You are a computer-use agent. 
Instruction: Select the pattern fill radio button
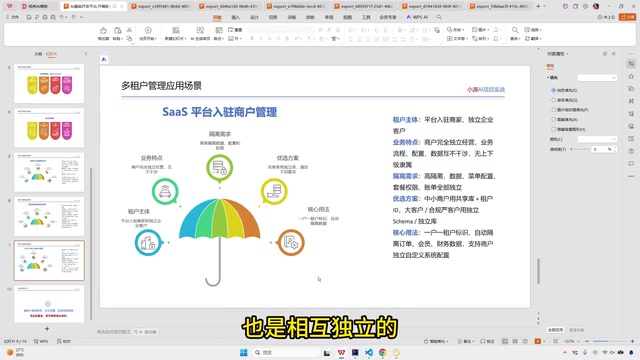click(x=553, y=120)
